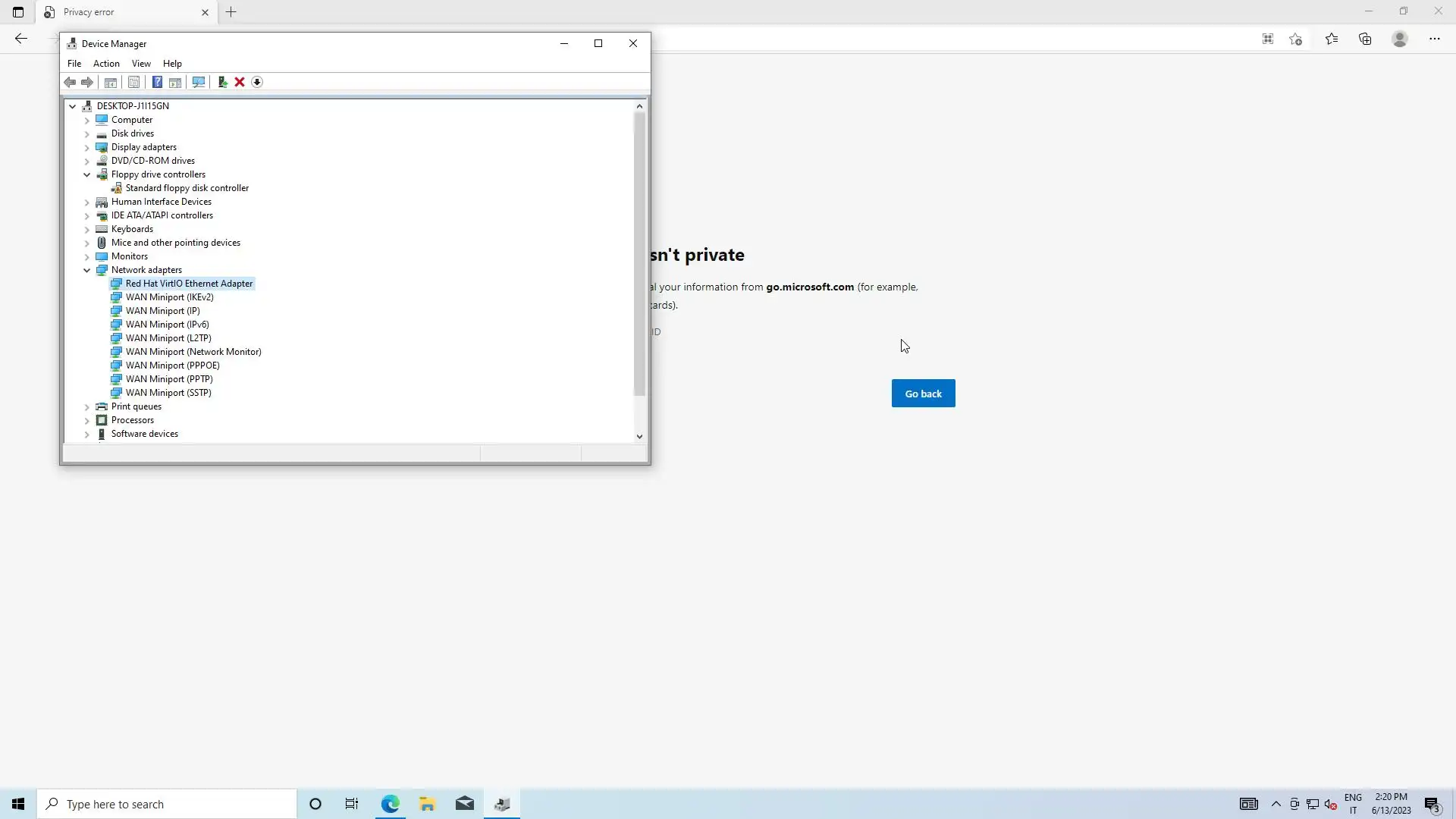
Task: Click the Properties toolbar icon
Action: [133, 82]
